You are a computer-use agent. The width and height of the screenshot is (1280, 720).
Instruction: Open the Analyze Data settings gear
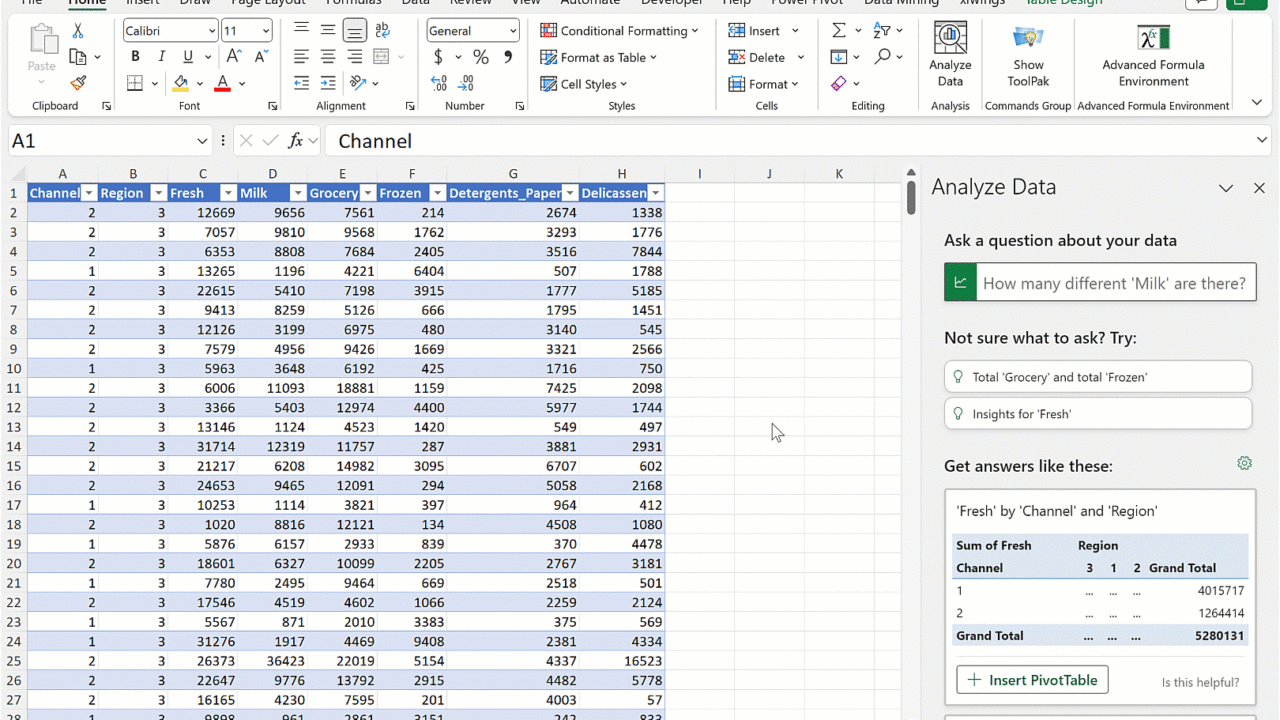(1244, 463)
